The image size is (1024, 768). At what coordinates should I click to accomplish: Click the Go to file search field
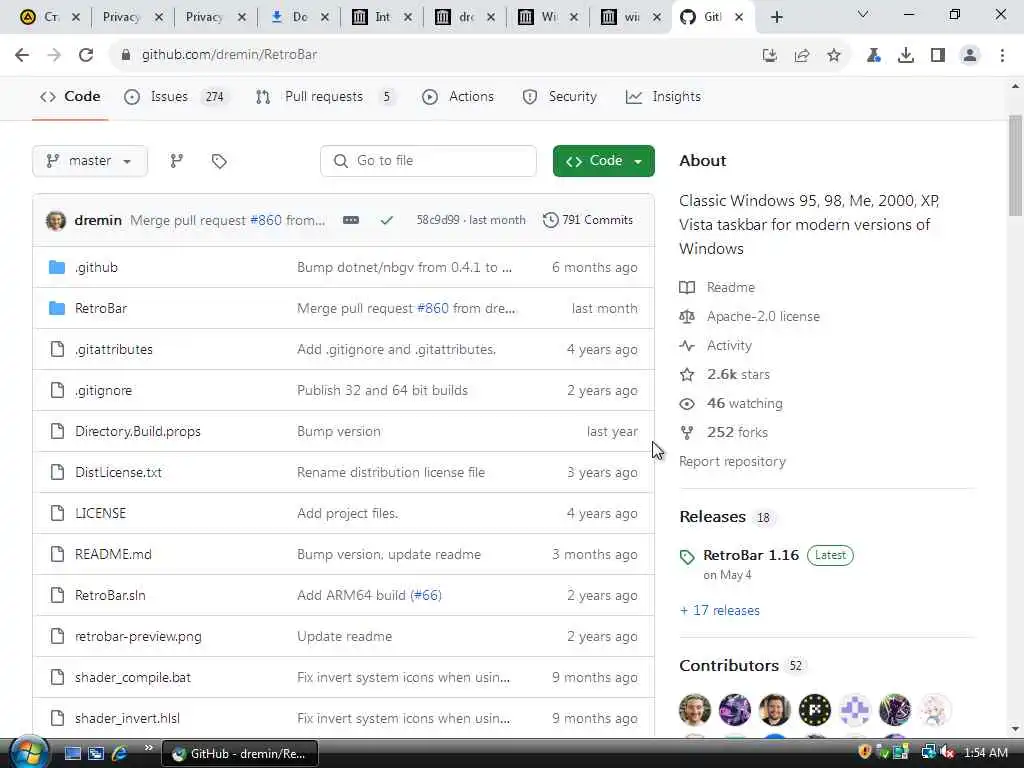coord(428,161)
